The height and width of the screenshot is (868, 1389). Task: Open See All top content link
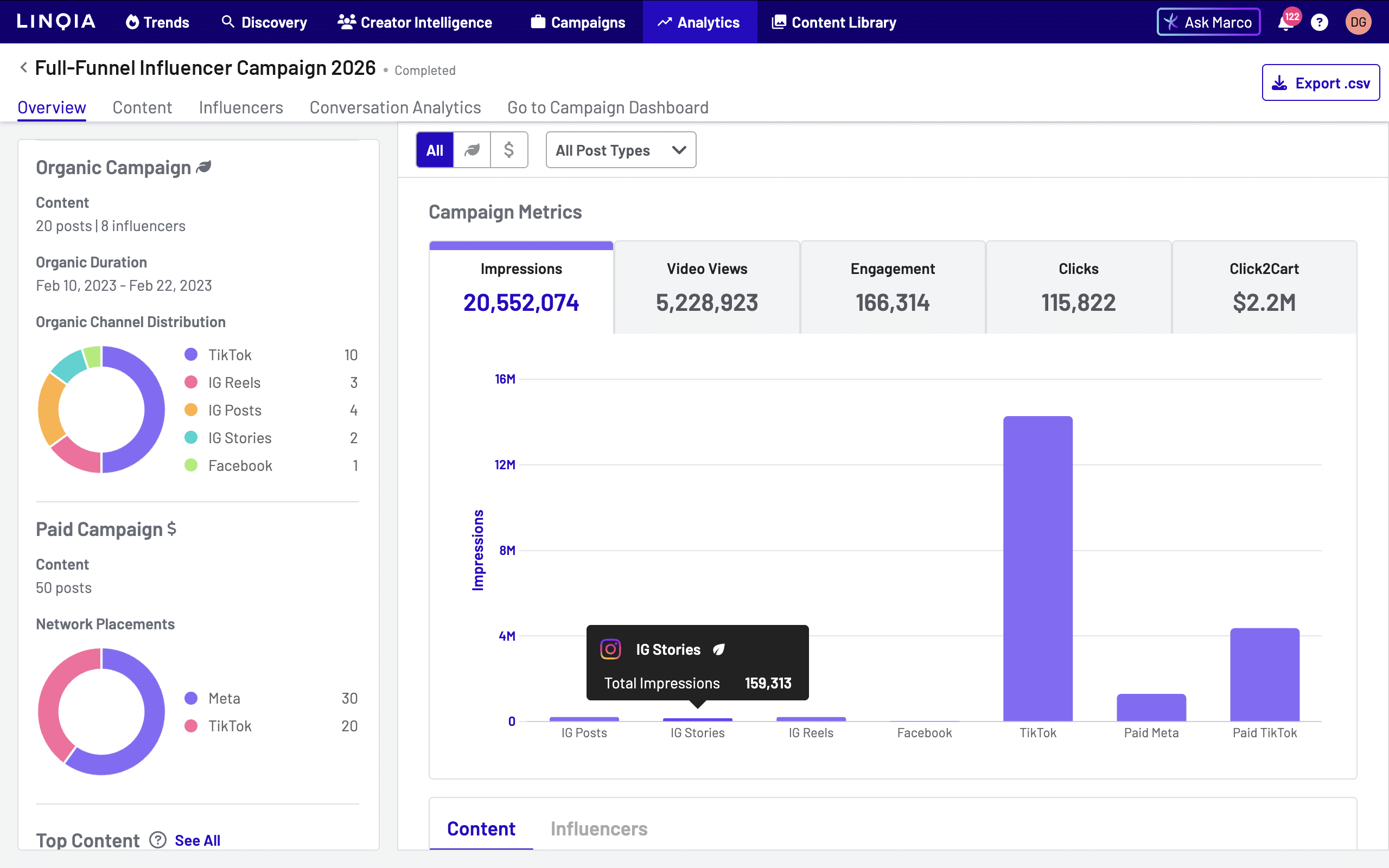(197, 840)
